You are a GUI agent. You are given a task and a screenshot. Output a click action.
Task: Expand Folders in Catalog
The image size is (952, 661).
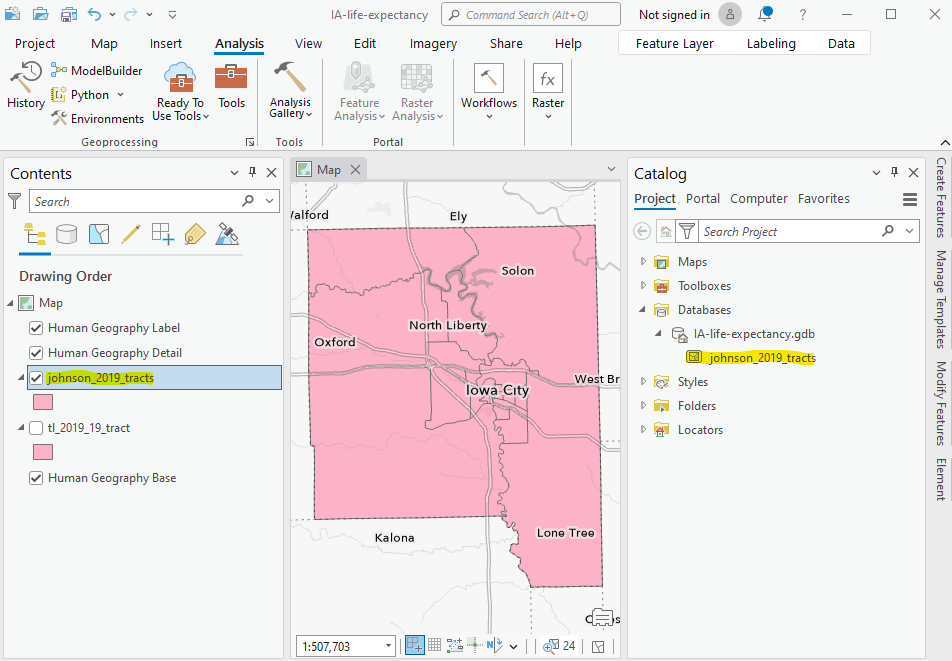click(x=643, y=405)
